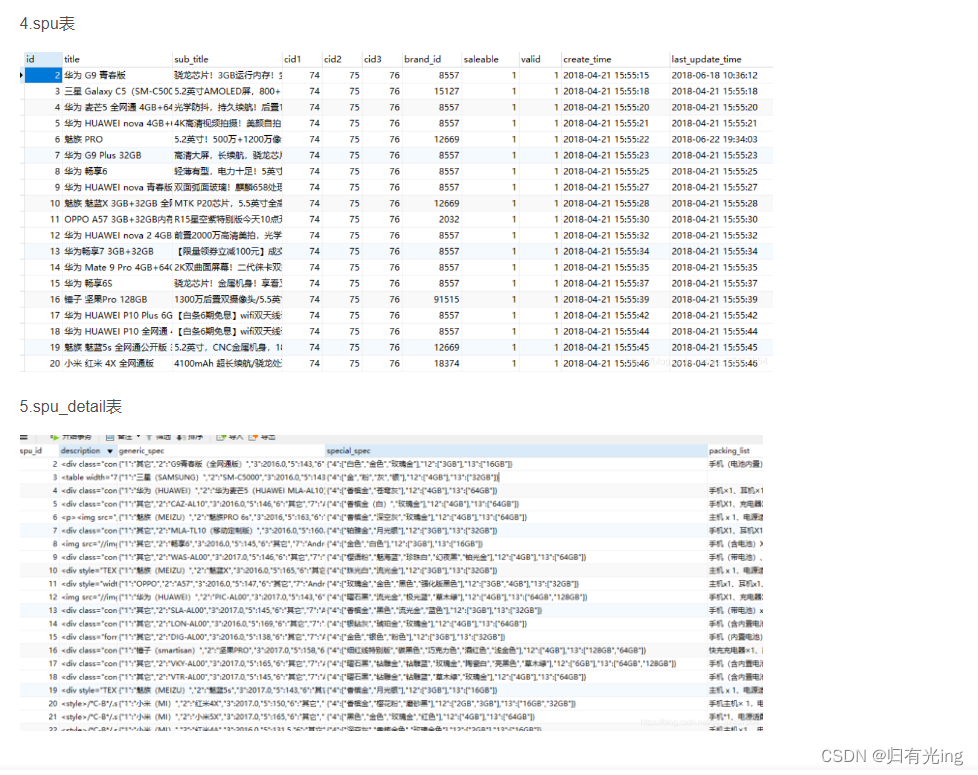
Task: Select generic_spec cell containing 'PIC-AL00'
Action: coord(221,597)
